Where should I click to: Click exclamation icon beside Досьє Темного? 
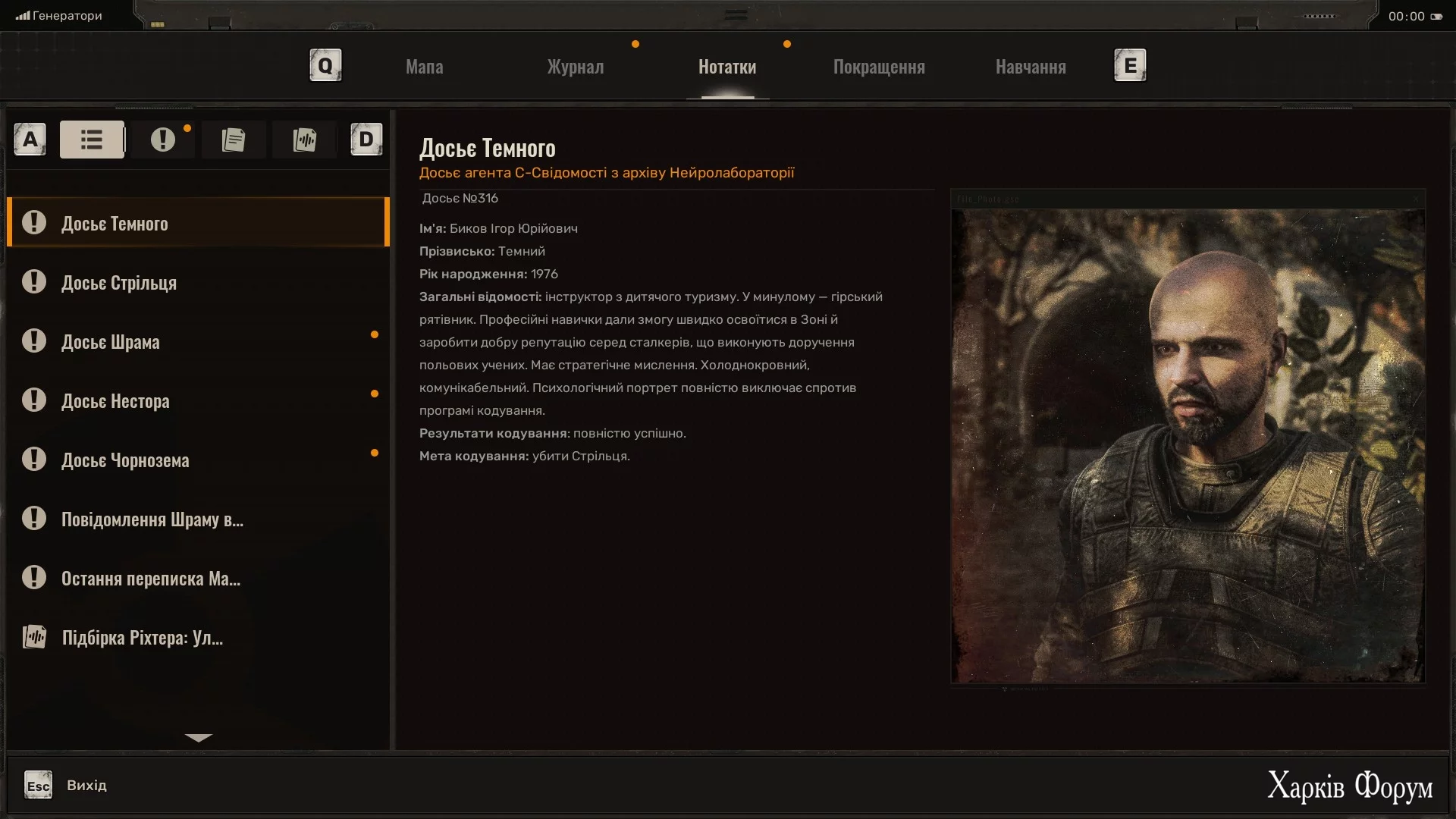tap(34, 222)
